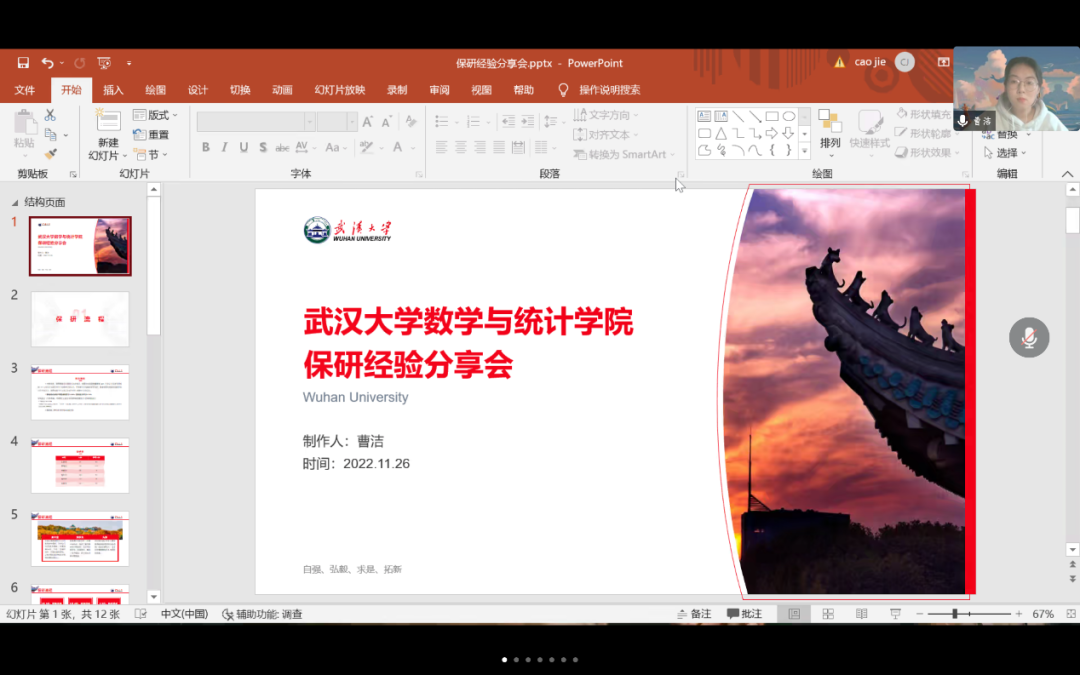Image resolution: width=1080 pixels, height=675 pixels.
Task: Click the Save icon in quick access toolbar
Action: (x=23, y=63)
